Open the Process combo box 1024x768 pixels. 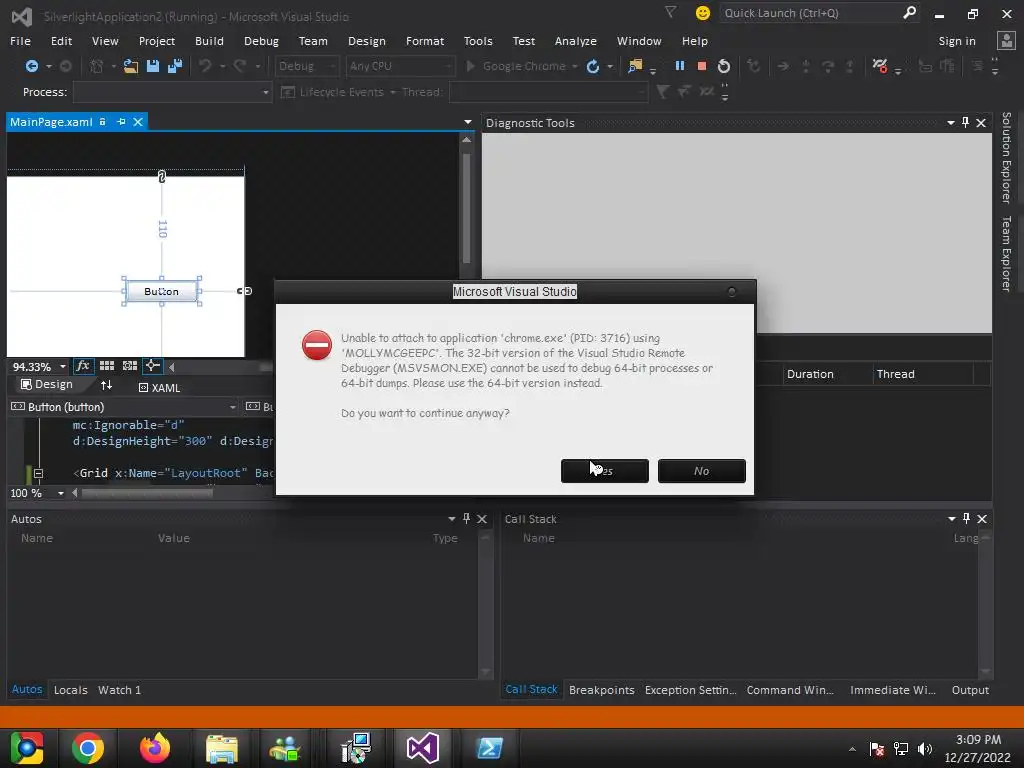tap(172, 92)
